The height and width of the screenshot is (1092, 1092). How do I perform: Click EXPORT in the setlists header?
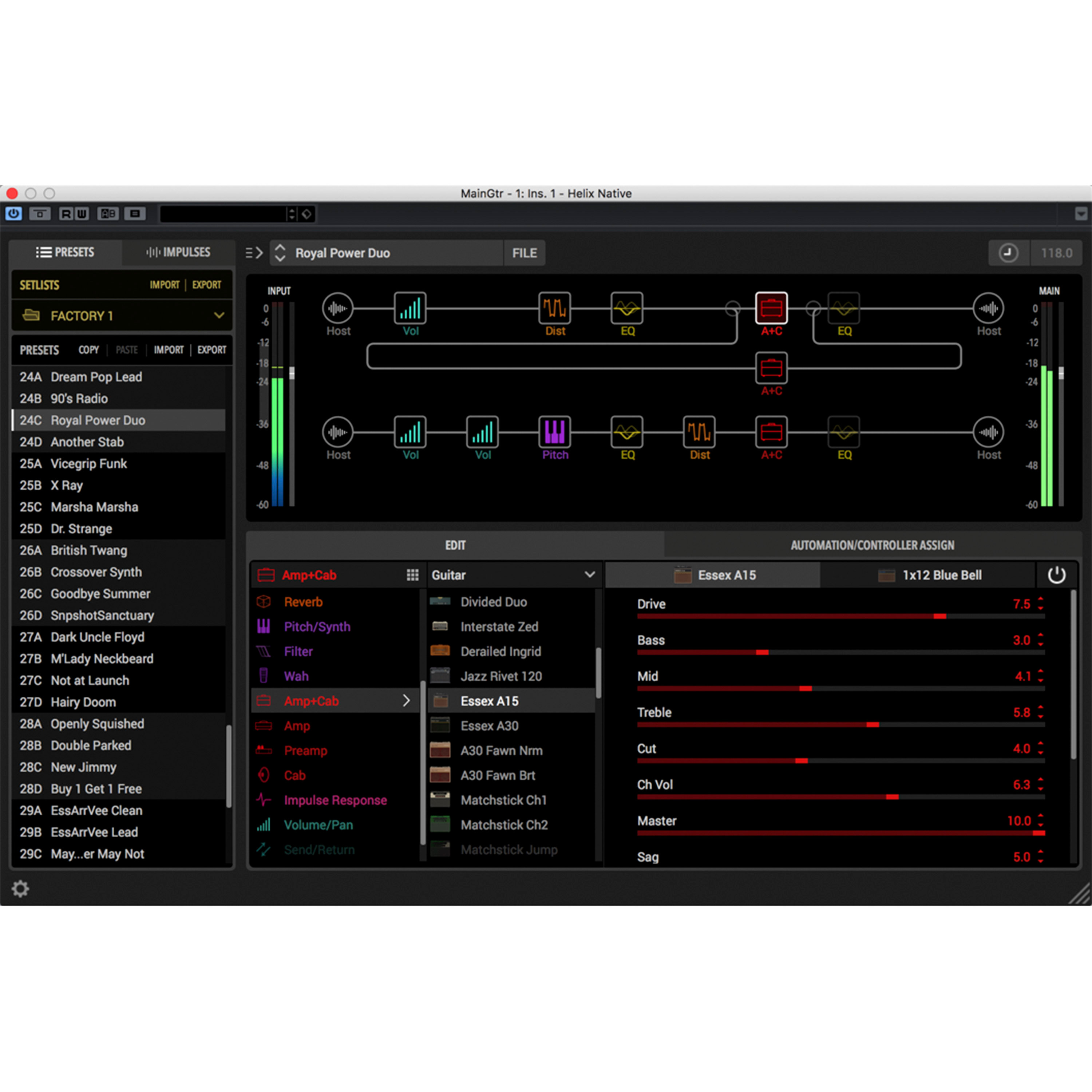(x=206, y=285)
